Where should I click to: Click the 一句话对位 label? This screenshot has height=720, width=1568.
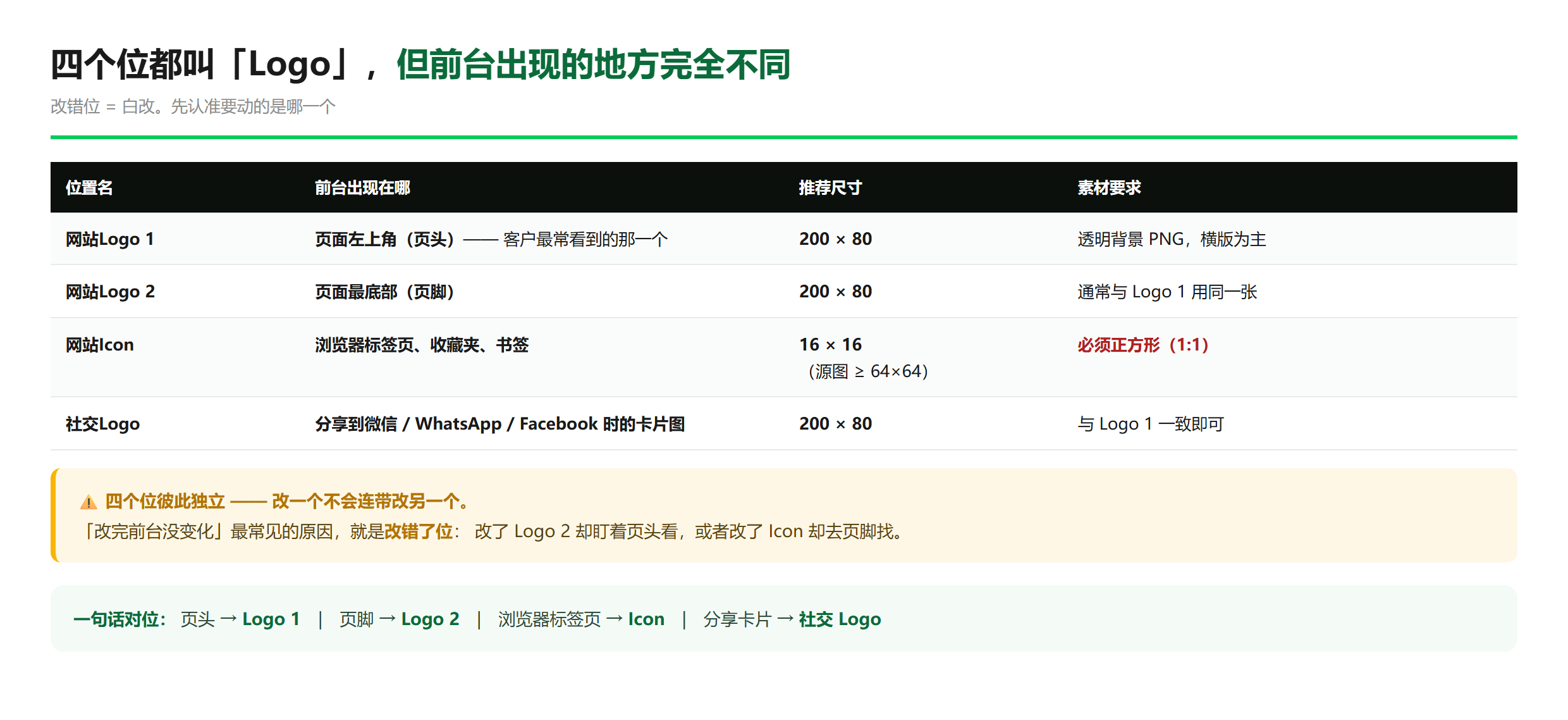click(x=119, y=619)
